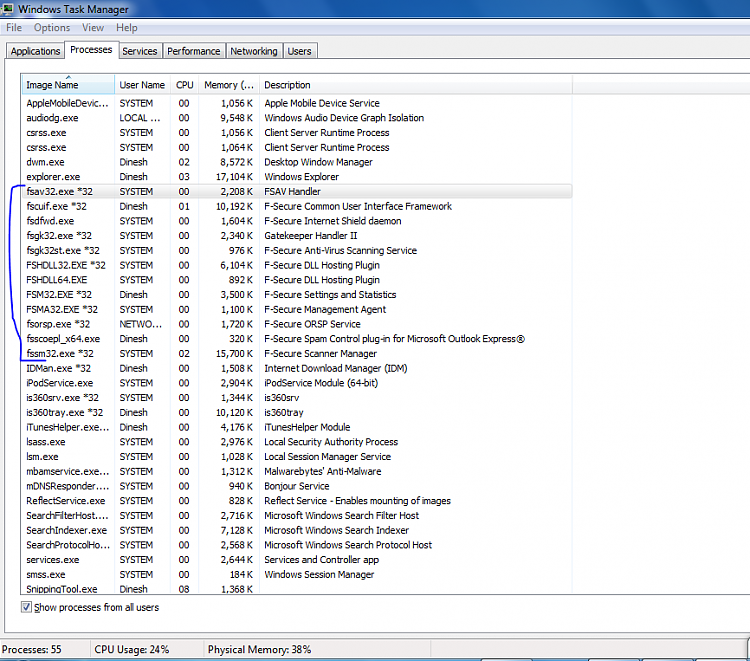Click the 17,104 K memory value
Viewport: 750px width, 661px height.
pyautogui.click(x=234, y=177)
